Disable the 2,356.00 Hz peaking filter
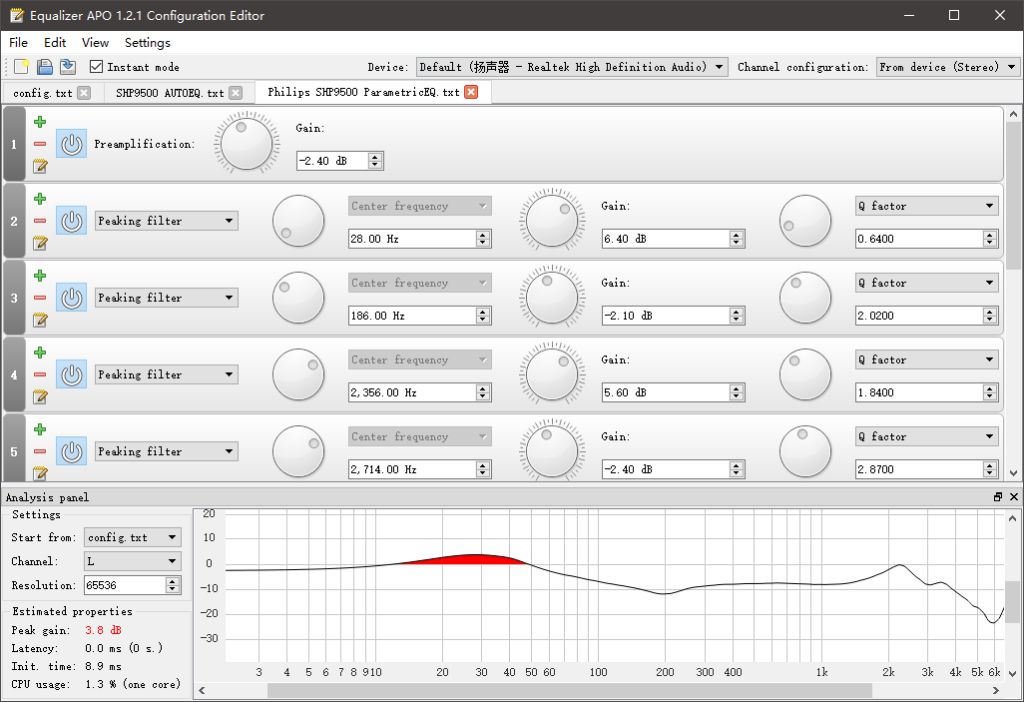The width and height of the screenshot is (1024, 702). point(71,375)
